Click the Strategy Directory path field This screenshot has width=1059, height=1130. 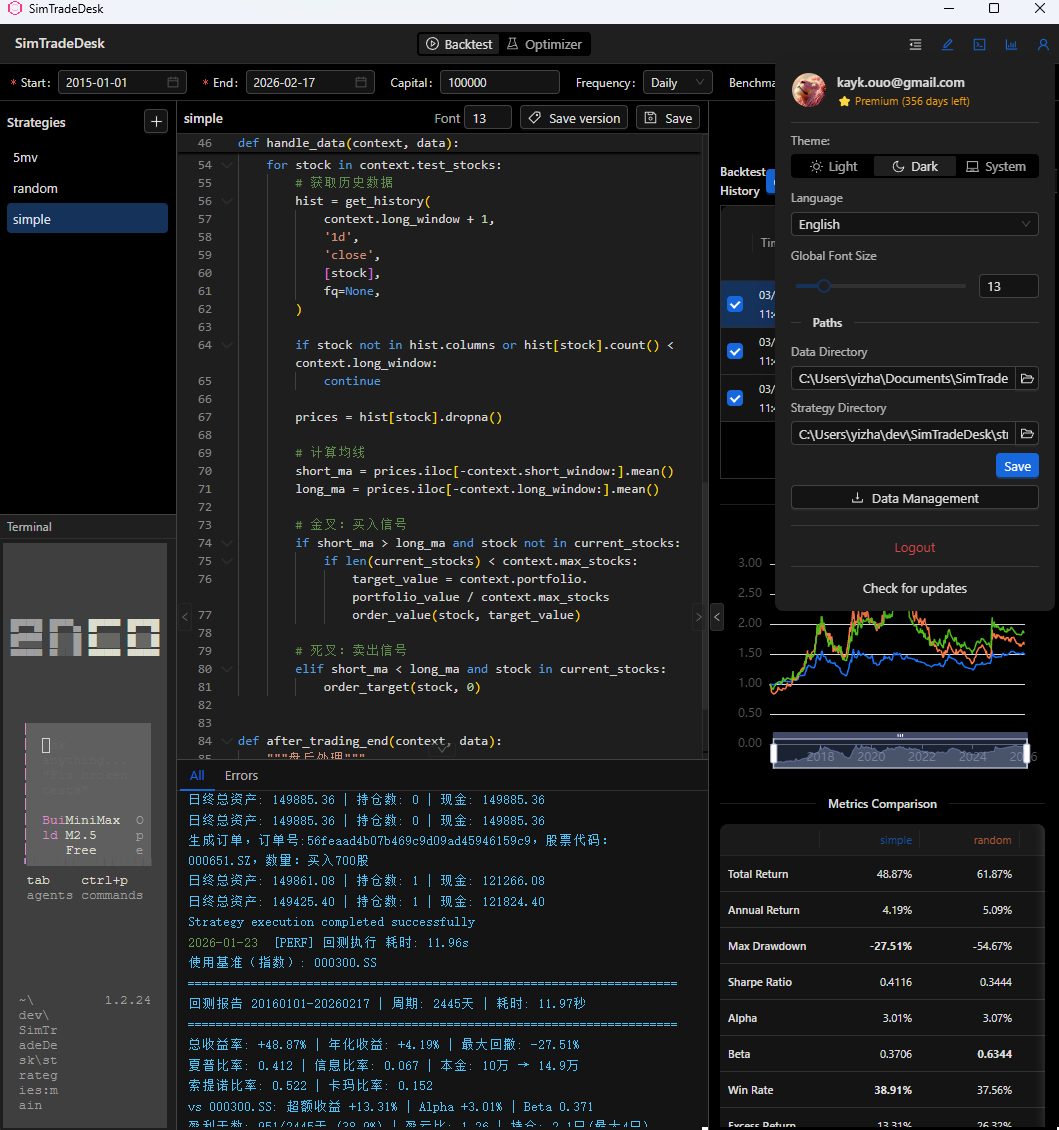coord(903,434)
